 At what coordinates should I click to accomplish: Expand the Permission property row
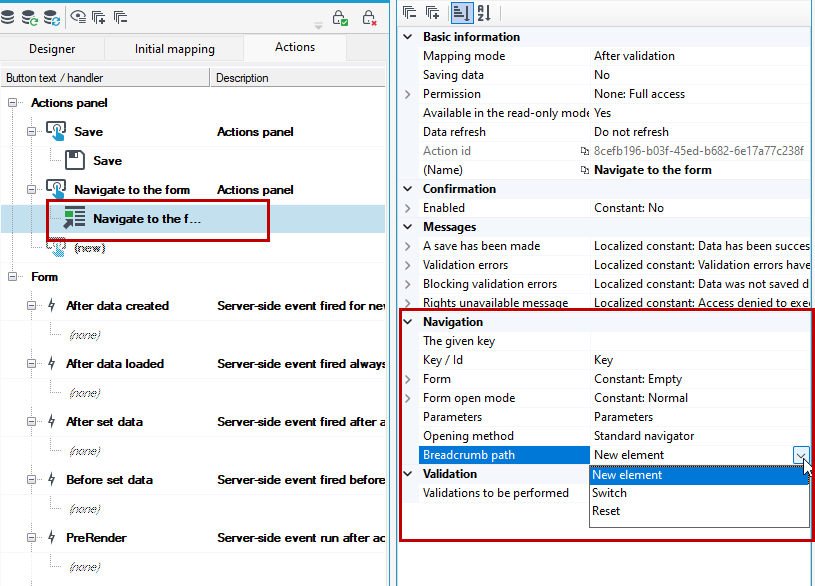tap(408, 94)
